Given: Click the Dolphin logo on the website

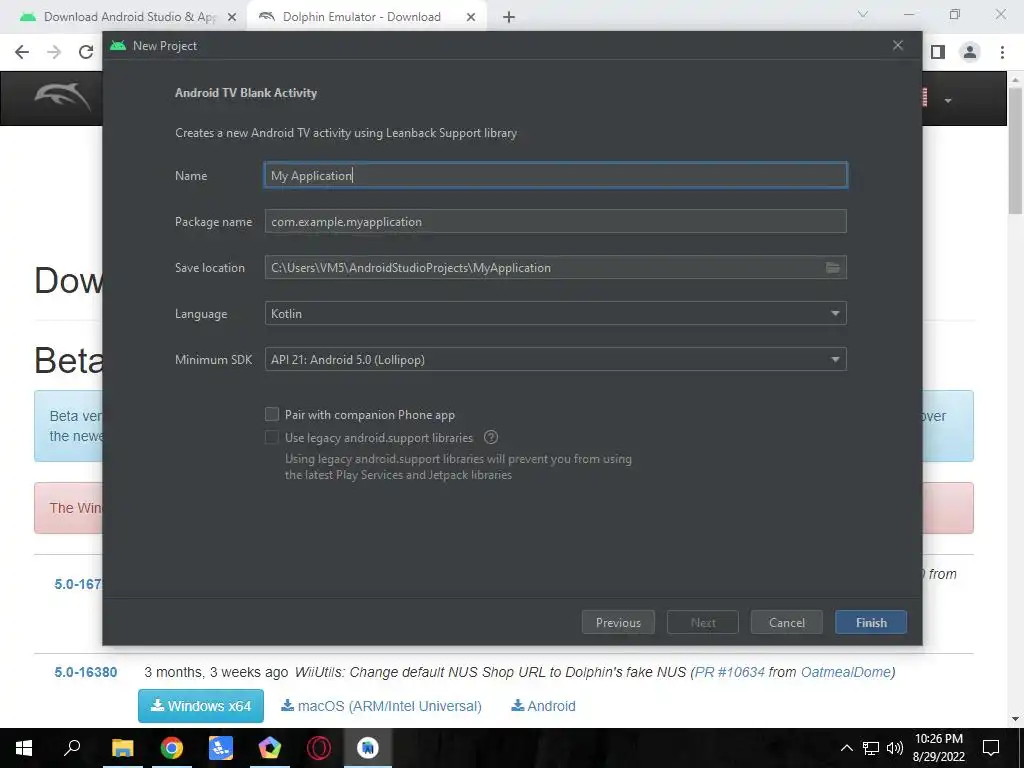Looking at the screenshot, I should click(63, 98).
